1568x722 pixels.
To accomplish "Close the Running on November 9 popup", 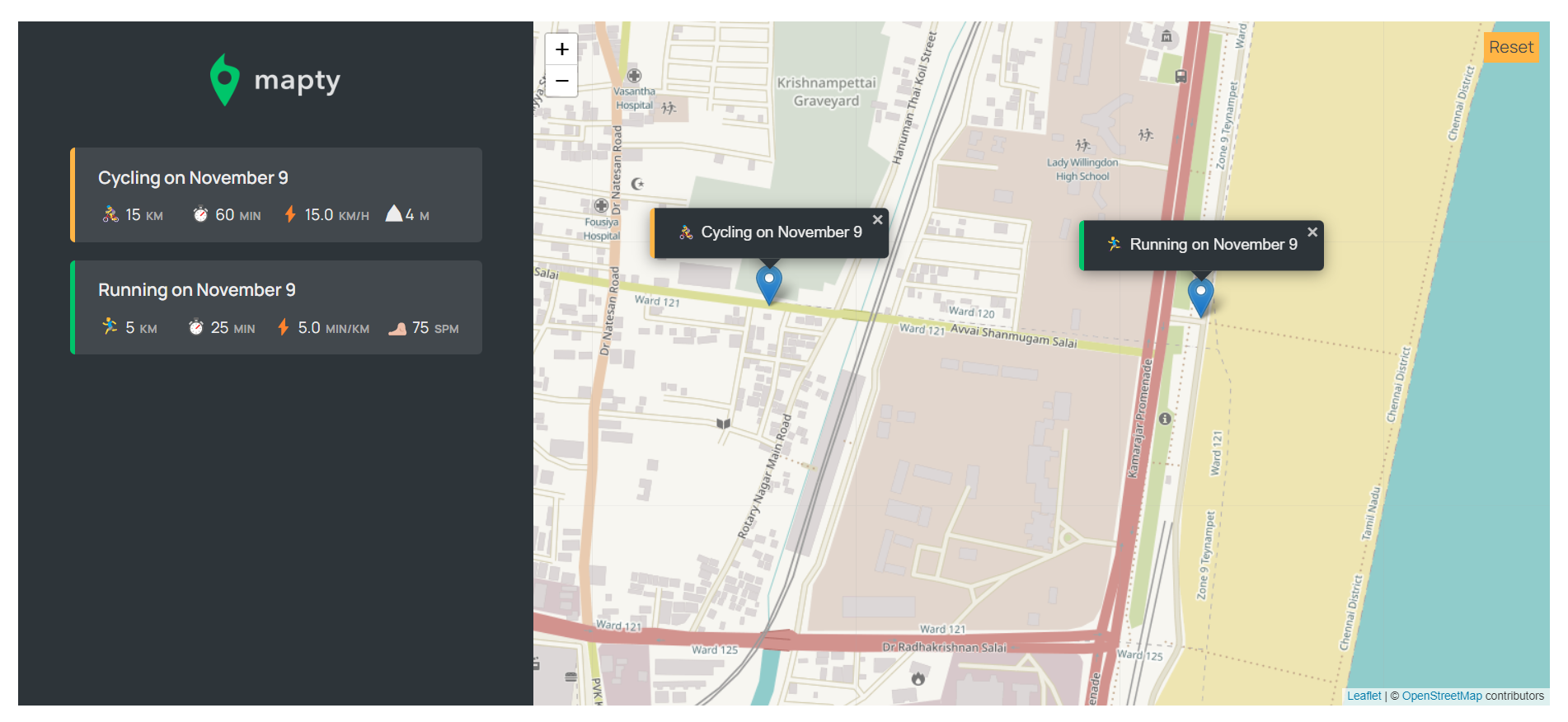I will coord(1312,232).
